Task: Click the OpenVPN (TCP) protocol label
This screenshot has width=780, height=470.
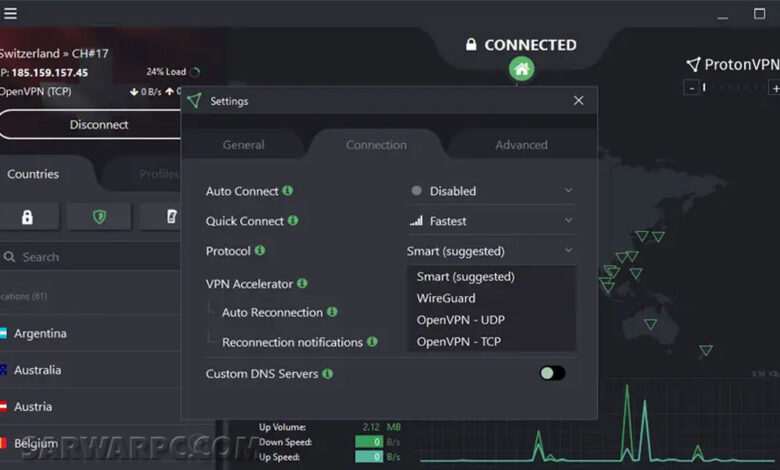Action: pos(35,92)
